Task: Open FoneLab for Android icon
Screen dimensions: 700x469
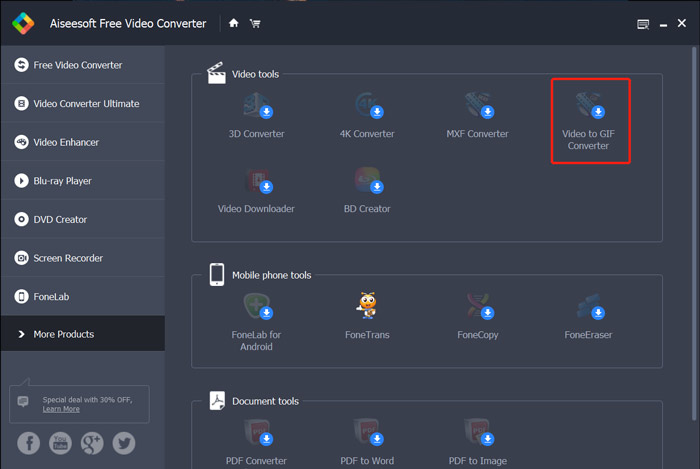Action: click(257, 305)
